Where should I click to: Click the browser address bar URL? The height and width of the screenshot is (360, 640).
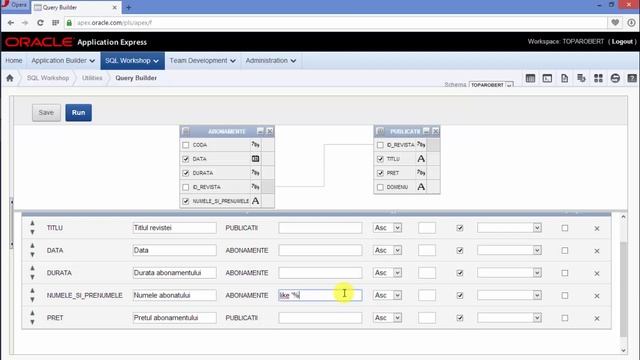(114, 23)
